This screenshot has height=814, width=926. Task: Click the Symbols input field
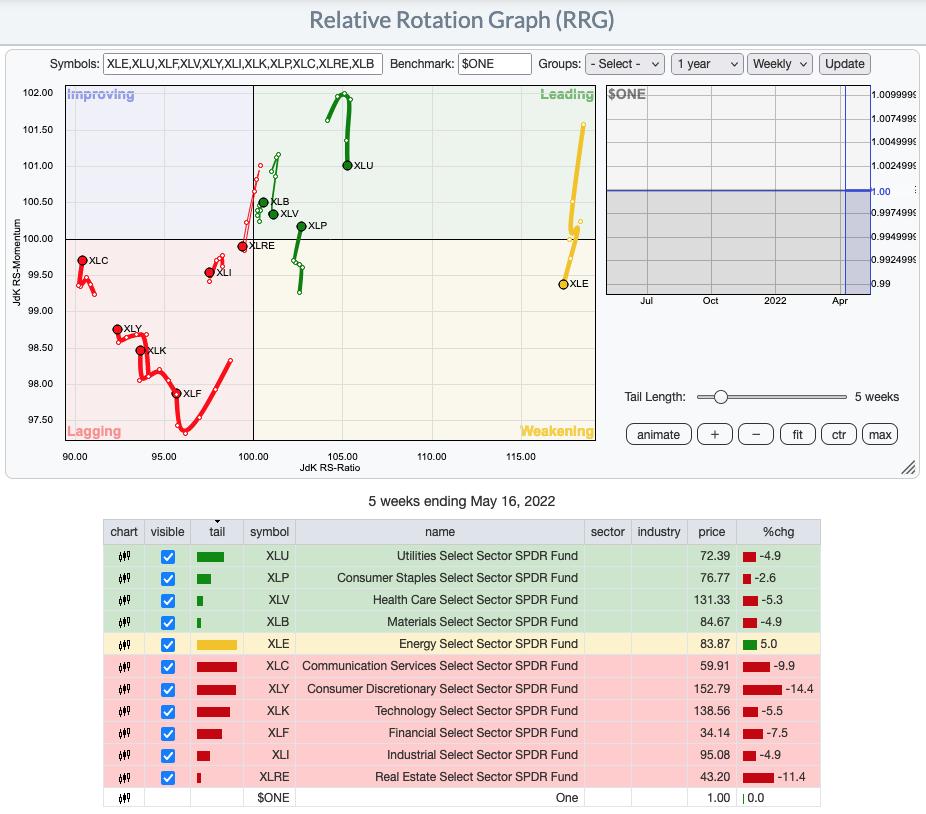[x=243, y=64]
